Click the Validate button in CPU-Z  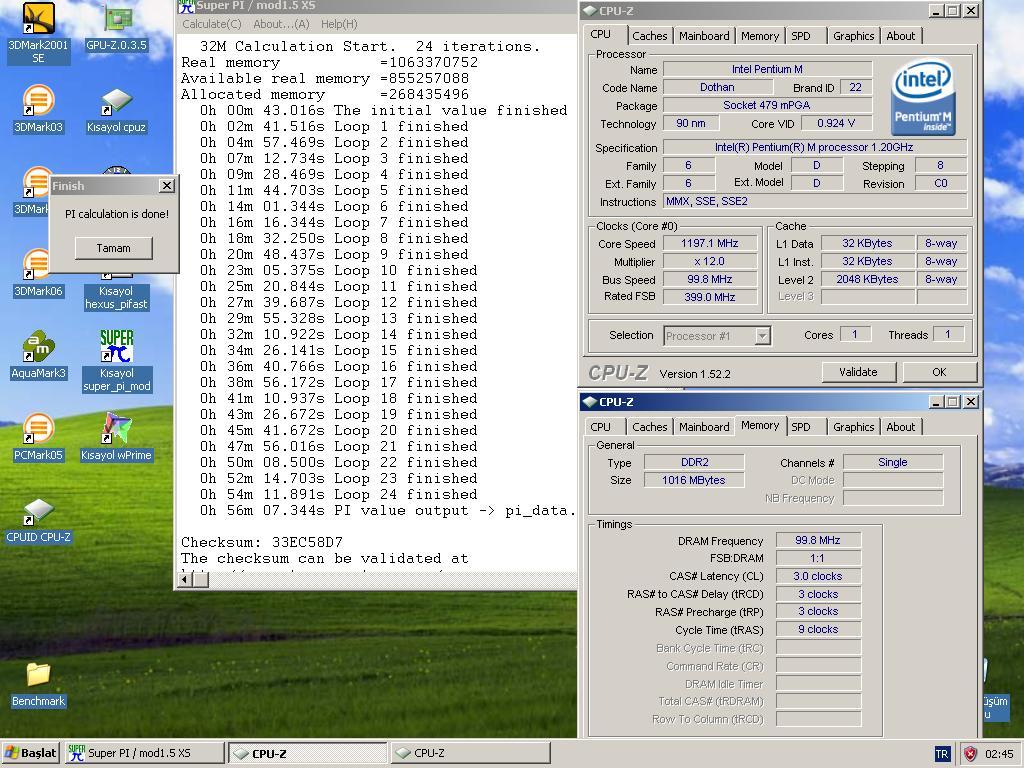coord(858,372)
